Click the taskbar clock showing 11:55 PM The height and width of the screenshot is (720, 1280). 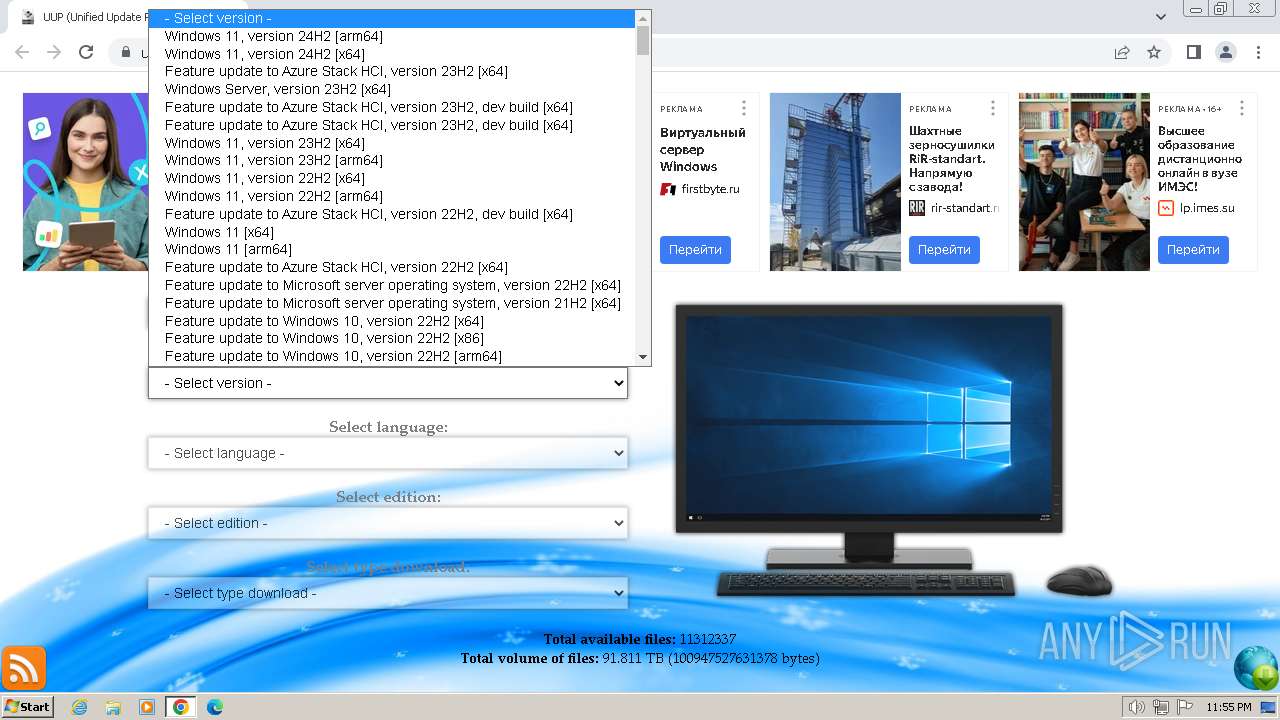click(x=1229, y=707)
